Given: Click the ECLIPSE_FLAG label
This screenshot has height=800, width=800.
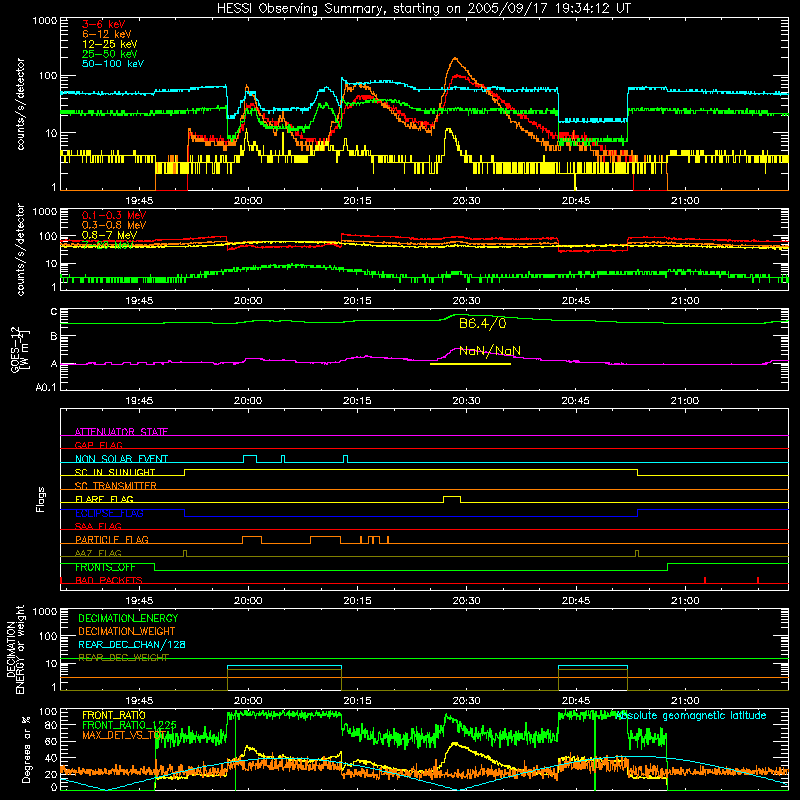Looking at the screenshot, I should click(x=109, y=513).
